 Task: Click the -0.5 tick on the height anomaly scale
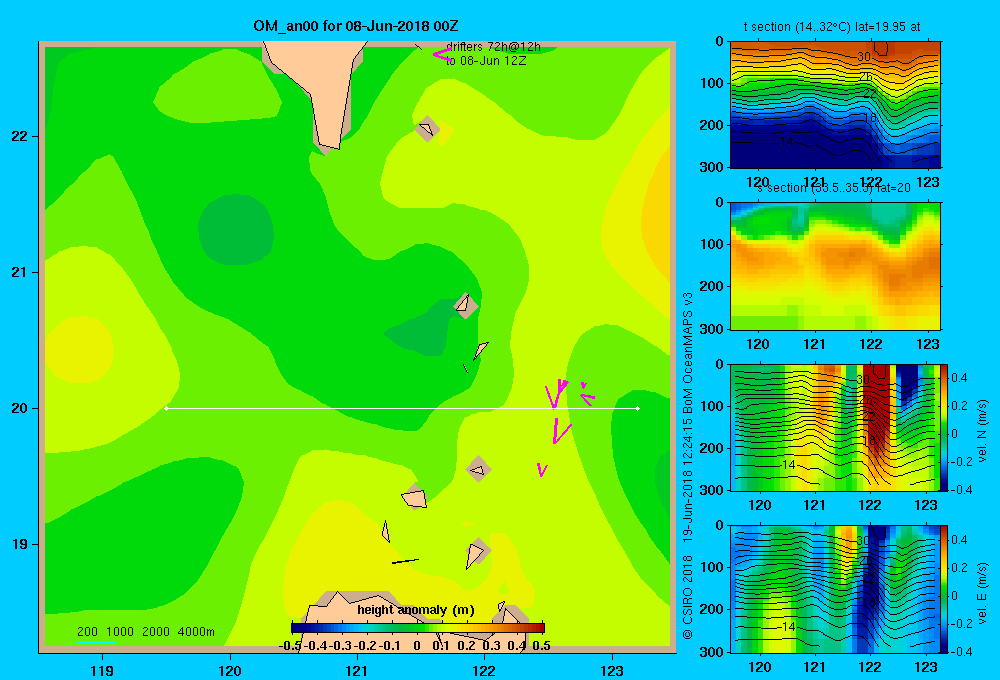click(x=290, y=646)
